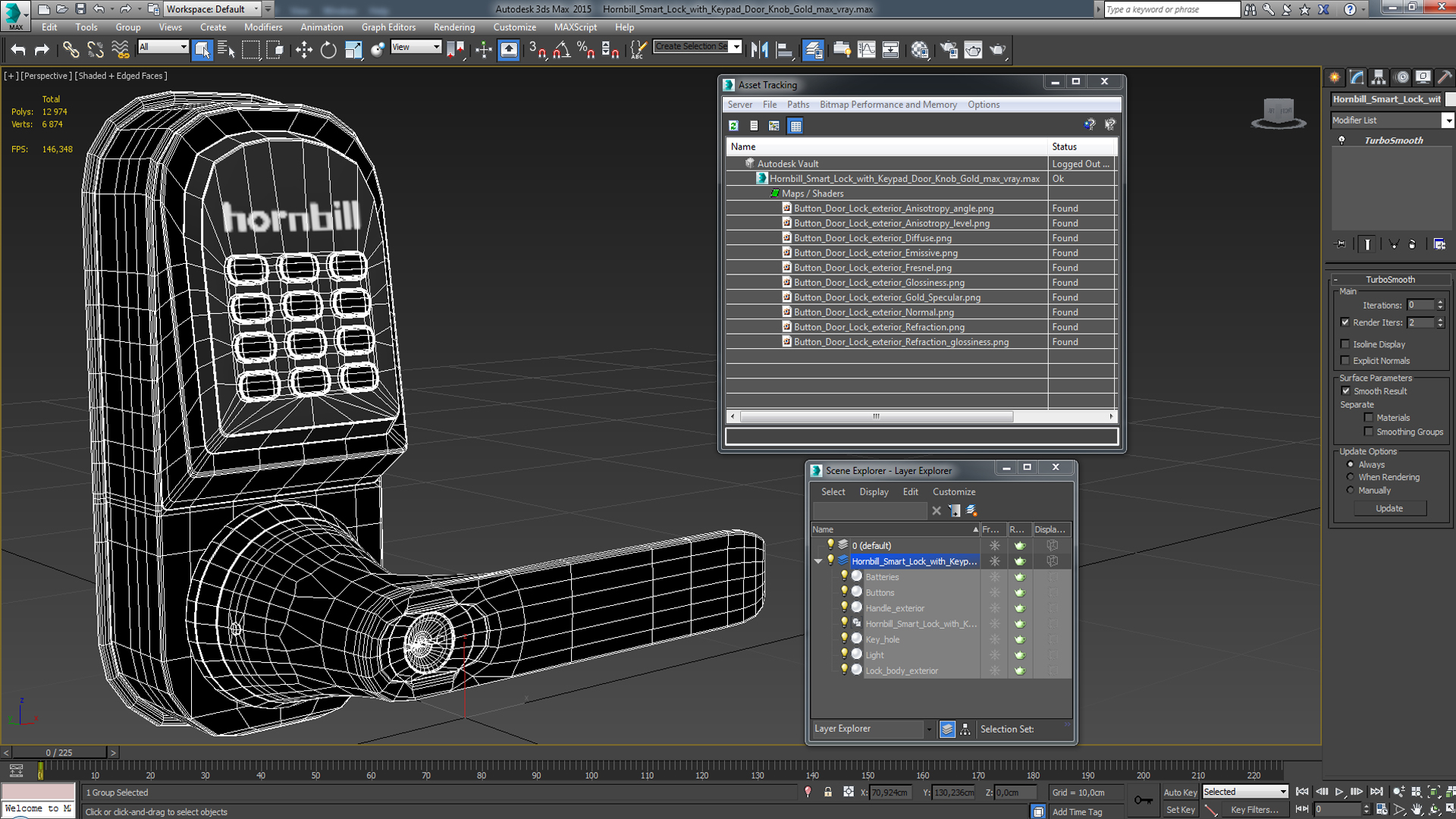Viewport: 1456px width, 819px height.
Task: Click the Auto Key button
Action: click(1180, 792)
